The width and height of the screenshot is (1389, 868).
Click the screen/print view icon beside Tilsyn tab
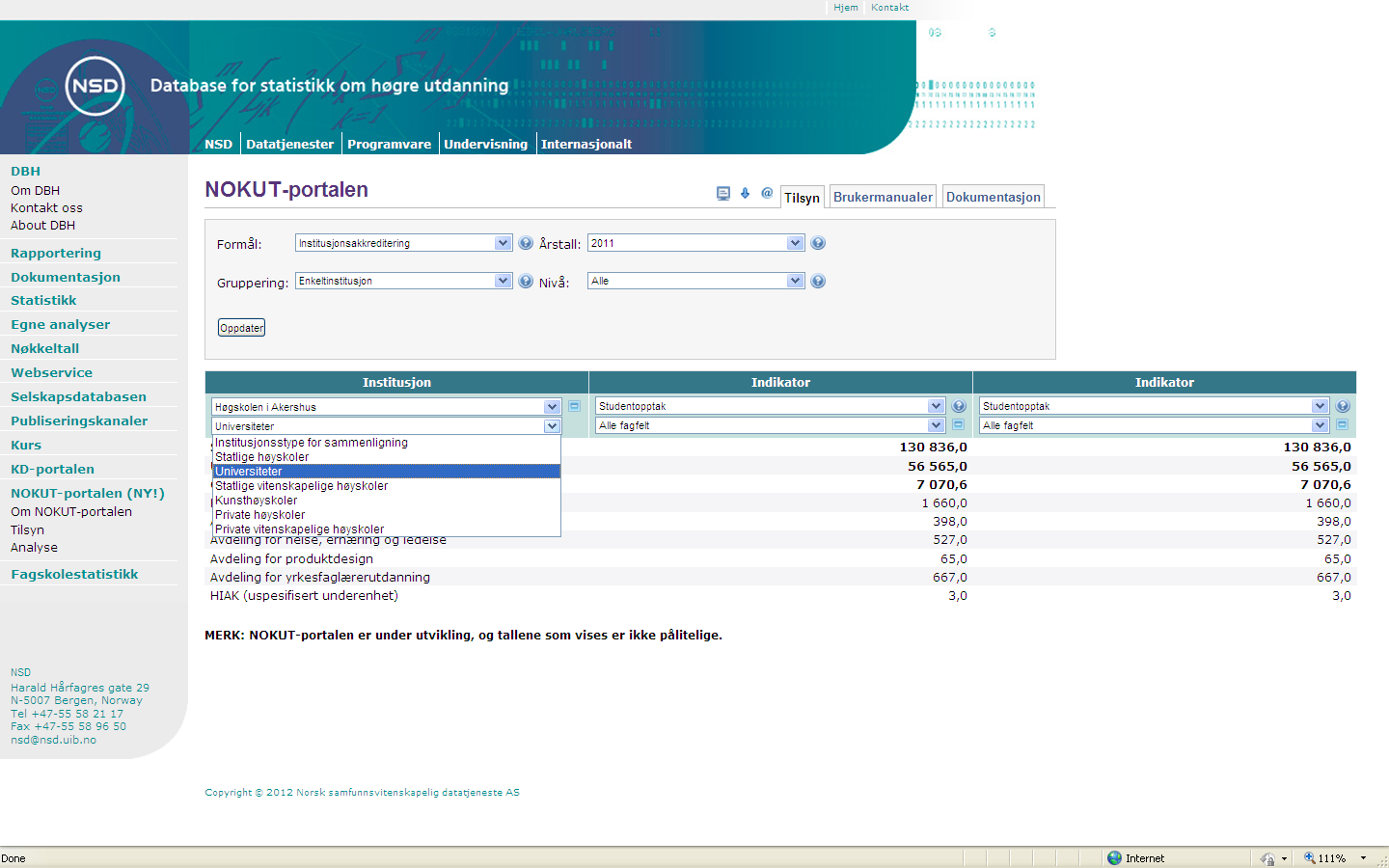point(723,194)
